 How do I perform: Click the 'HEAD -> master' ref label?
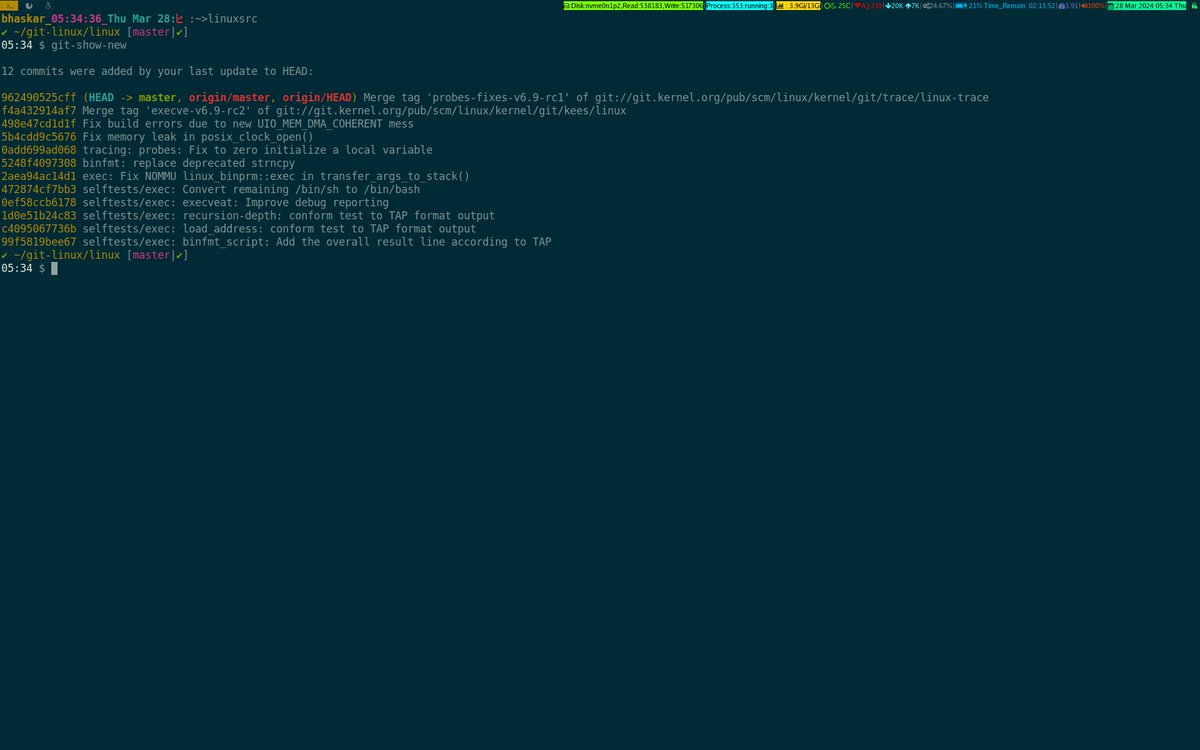click(132, 97)
